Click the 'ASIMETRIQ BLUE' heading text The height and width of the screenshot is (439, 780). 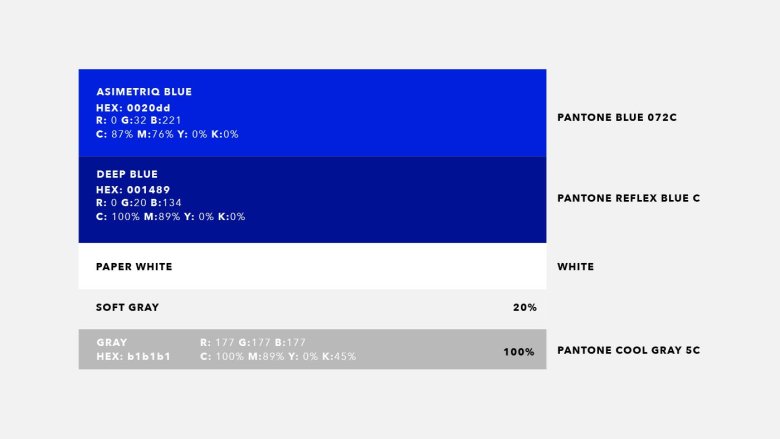(x=144, y=92)
